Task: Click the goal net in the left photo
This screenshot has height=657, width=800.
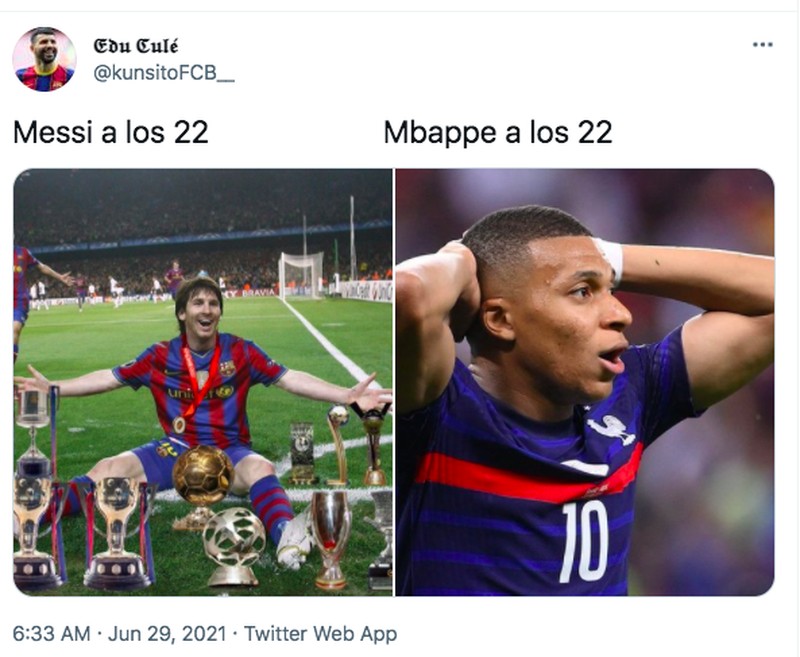Action: [x=301, y=274]
